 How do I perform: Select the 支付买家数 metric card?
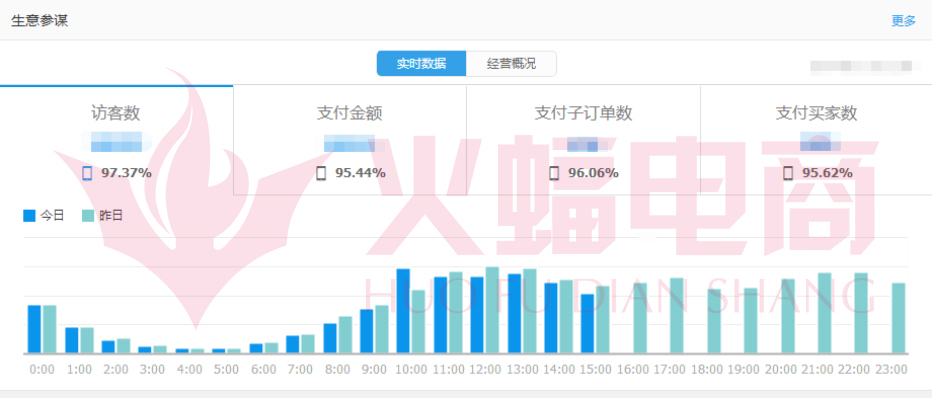pos(816,140)
